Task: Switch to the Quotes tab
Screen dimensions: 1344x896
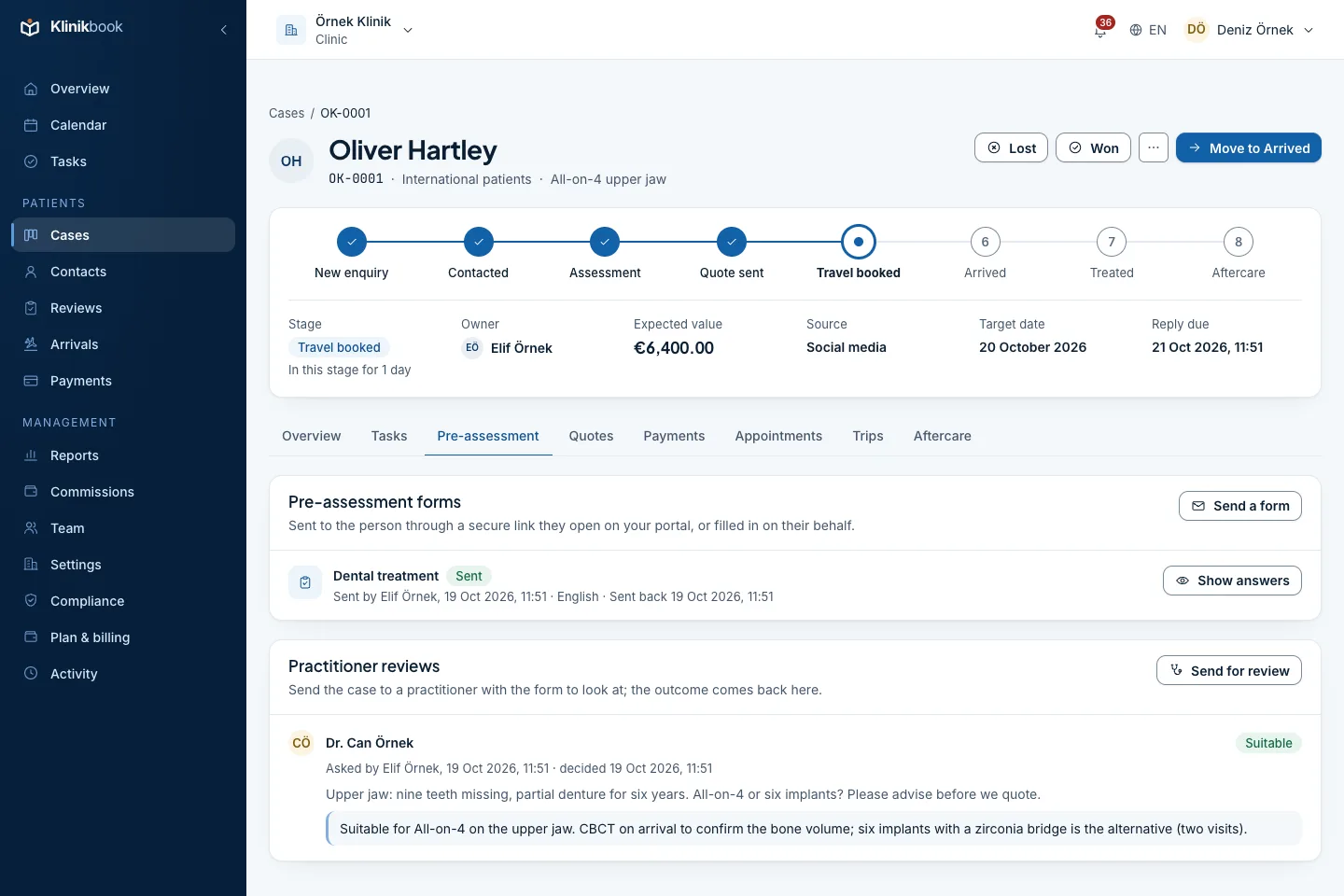Action: pyautogui.click(x=592, y=436)
